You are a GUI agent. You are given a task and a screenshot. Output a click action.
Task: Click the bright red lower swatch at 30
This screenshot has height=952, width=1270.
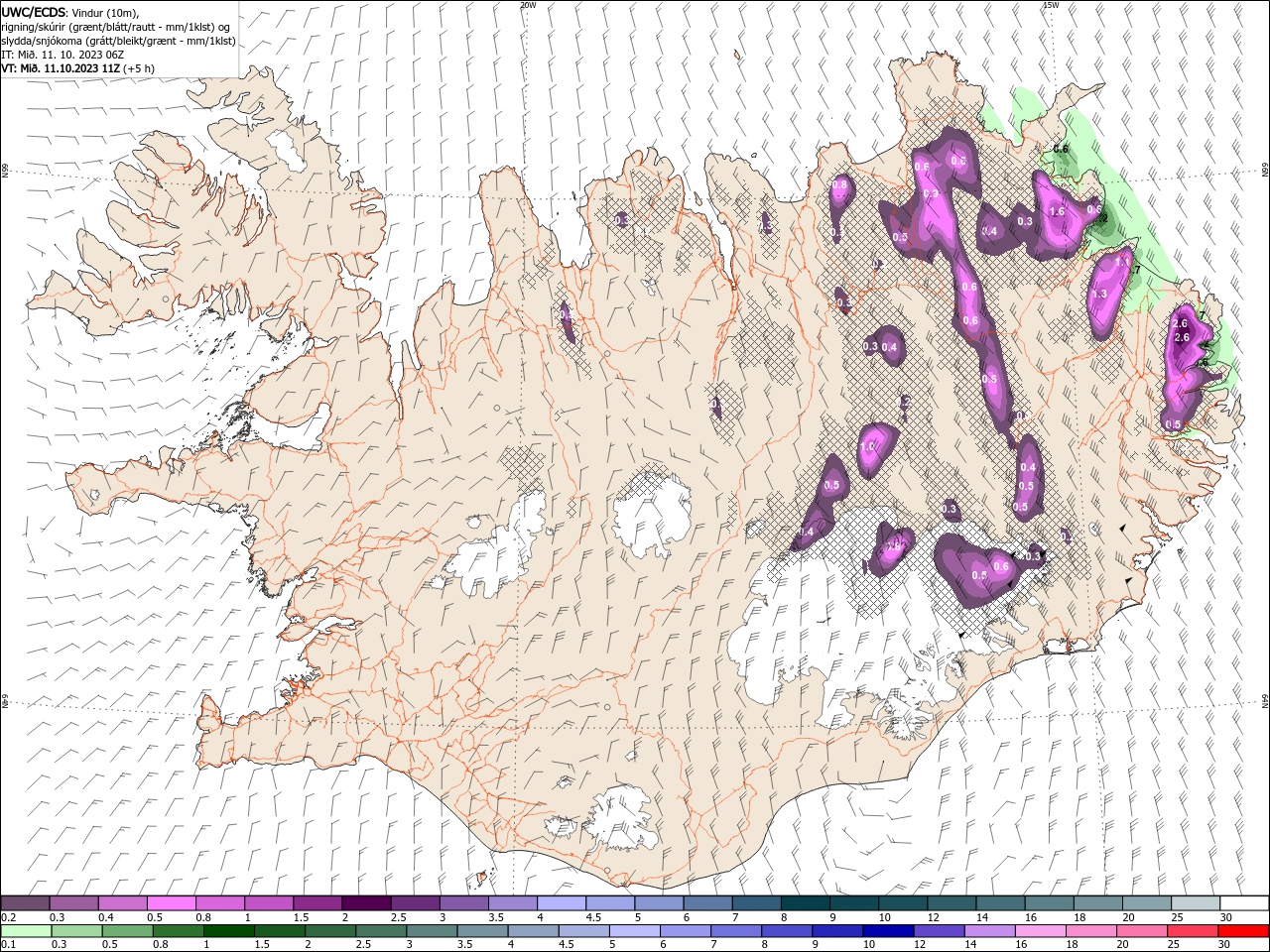1241,931
